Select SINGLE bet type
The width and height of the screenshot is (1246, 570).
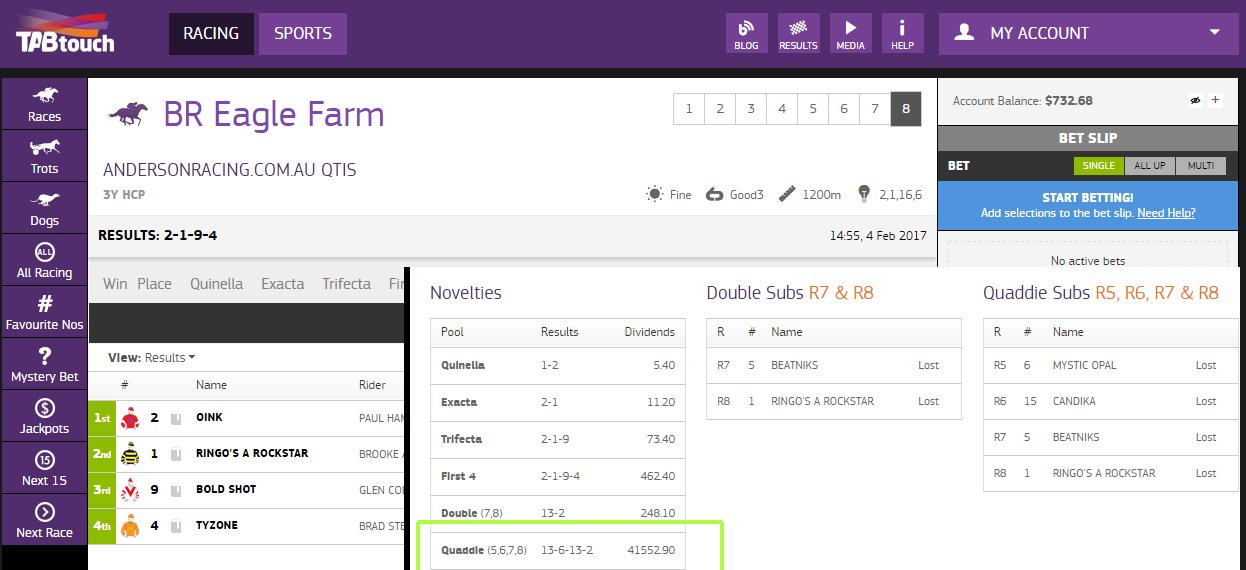pyautogui.click(x=1099, y=166)
